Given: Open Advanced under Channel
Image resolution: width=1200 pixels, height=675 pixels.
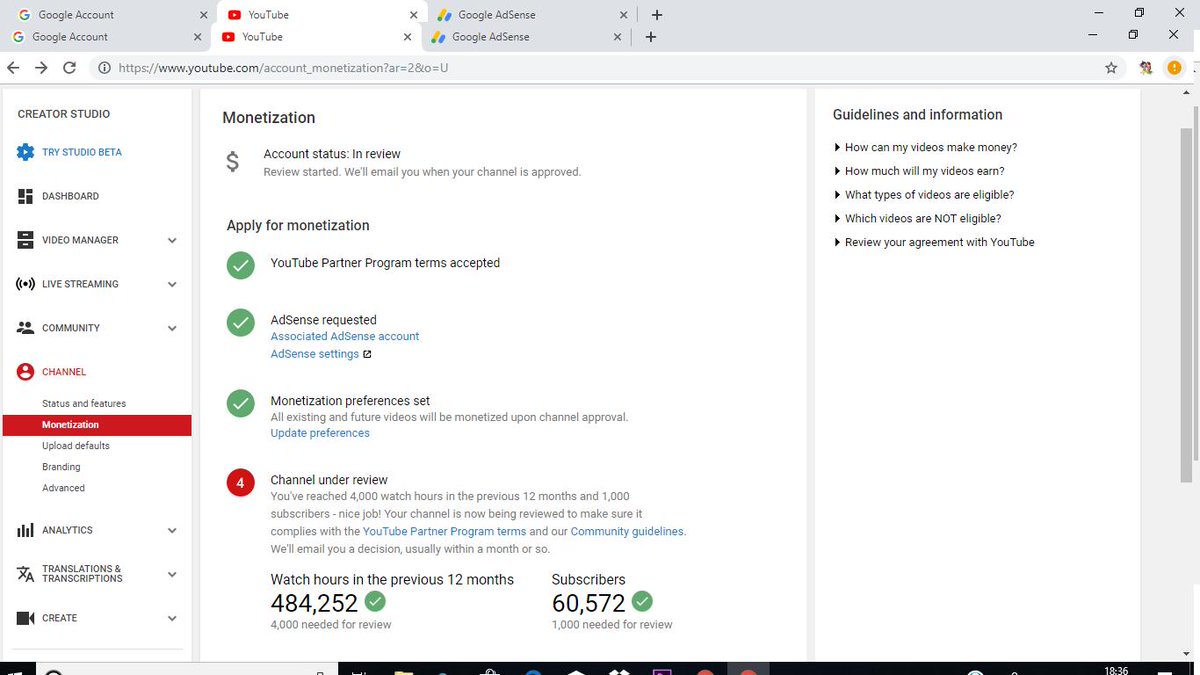Looking at the screenshot, I should [x=63, y=488].
